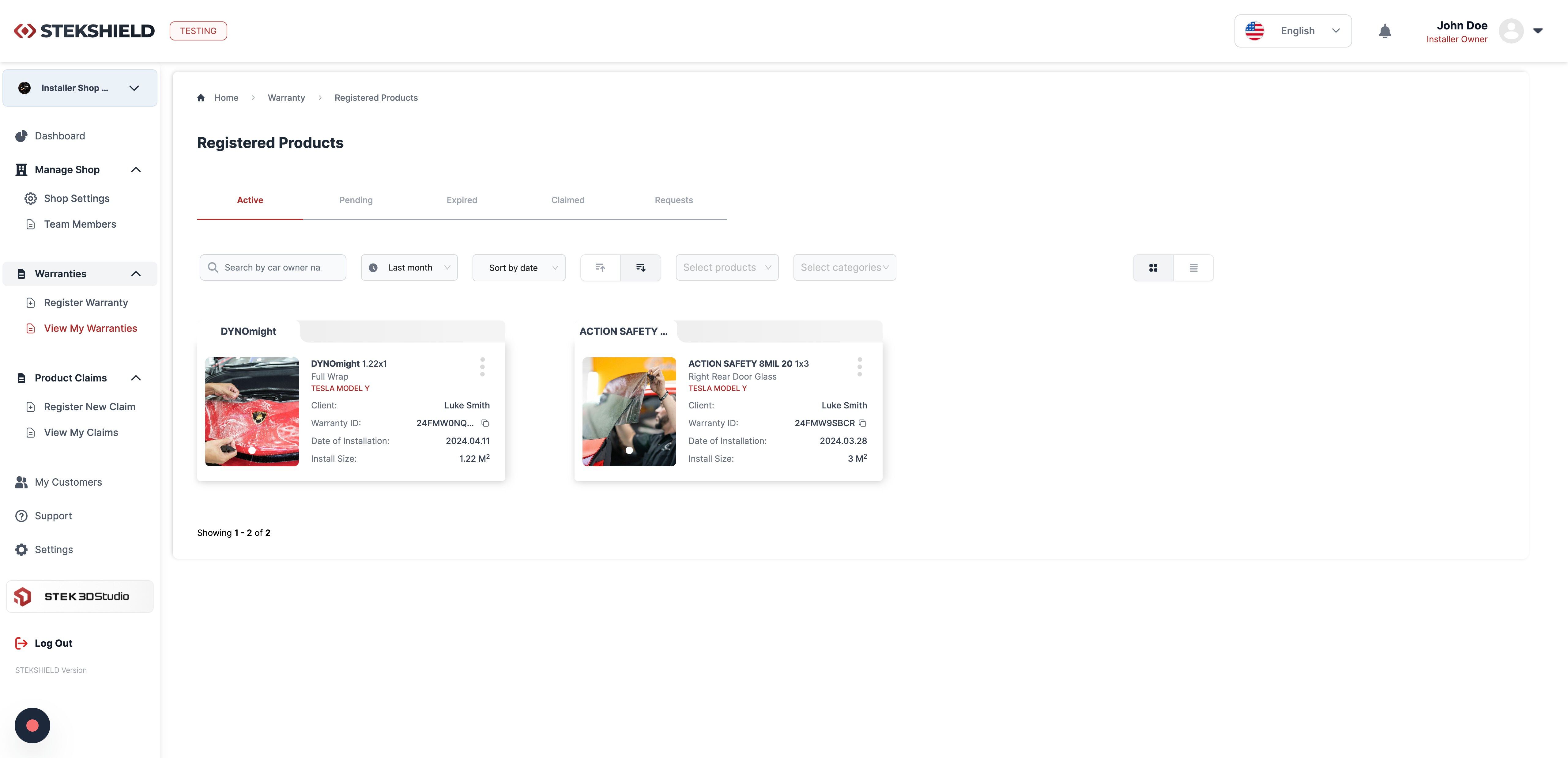This screenshot has width=1568, height=758.
Task: Click the Log Out icon
Action: 21,643
